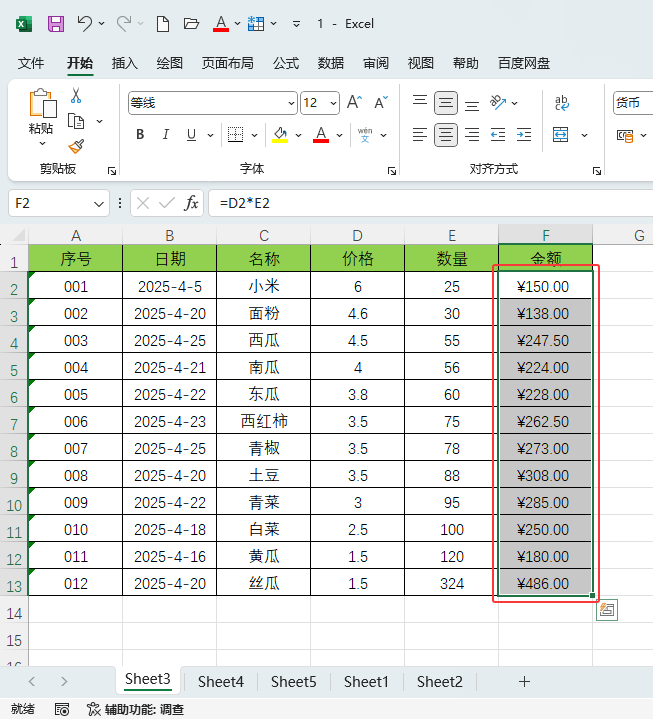
Task: Toggle Bold formatting
Action: pos(140,134)
